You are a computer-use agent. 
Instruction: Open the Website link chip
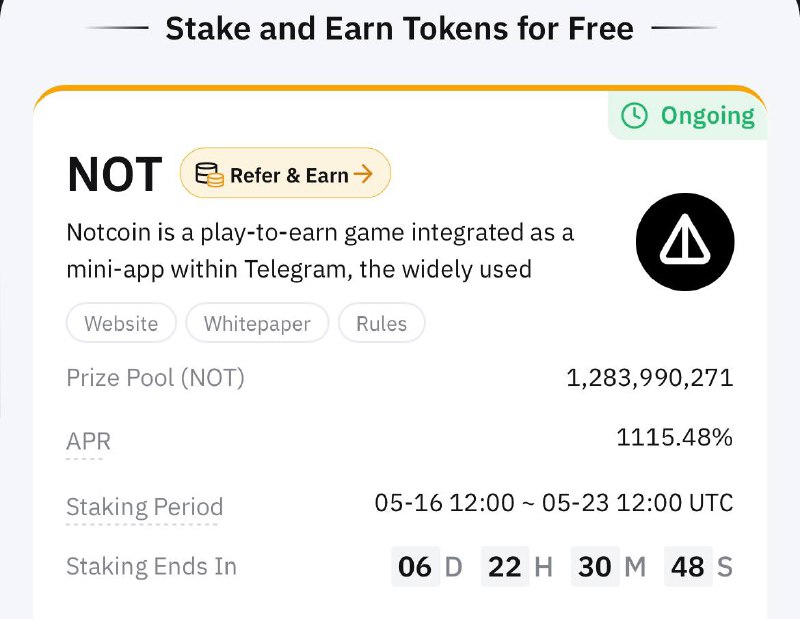[121, 323]
